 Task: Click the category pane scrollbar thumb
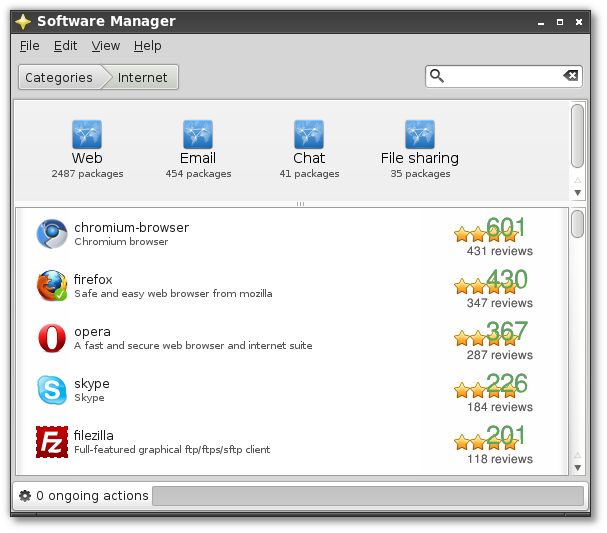tap(577, 136)
